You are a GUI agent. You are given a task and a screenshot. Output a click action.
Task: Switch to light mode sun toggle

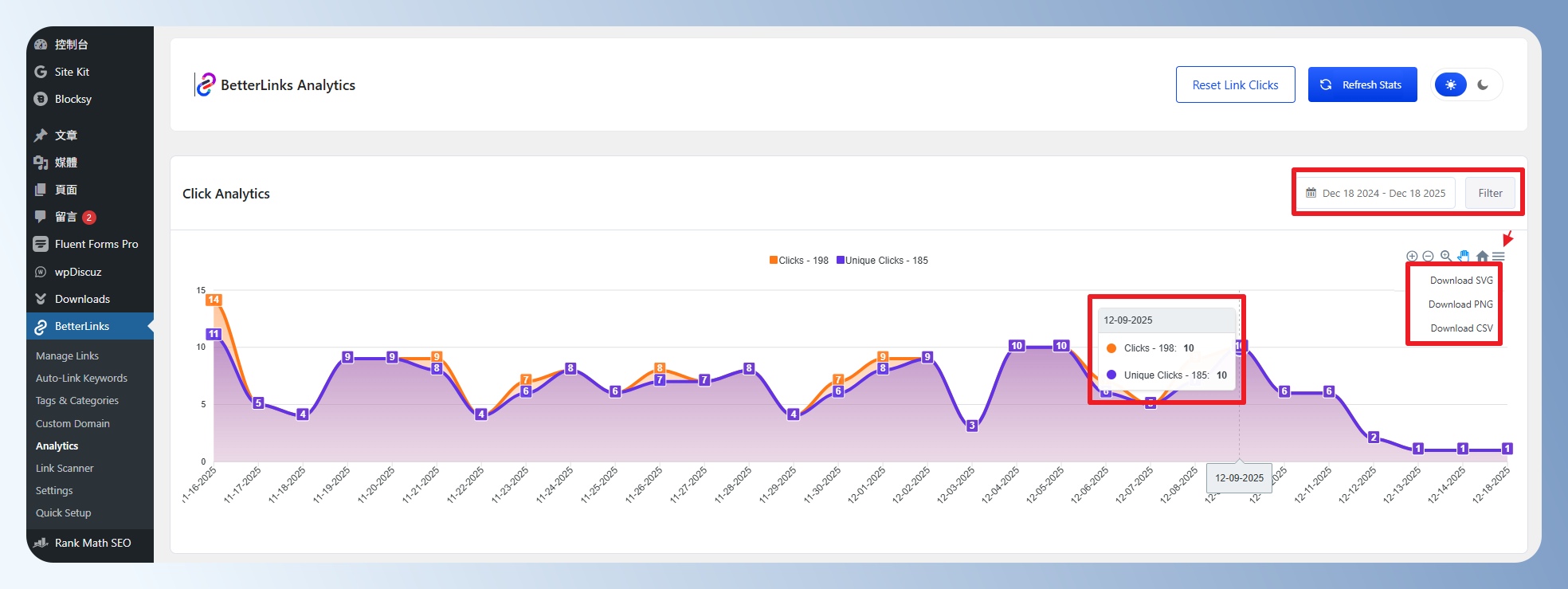(x=1451, y=84)
